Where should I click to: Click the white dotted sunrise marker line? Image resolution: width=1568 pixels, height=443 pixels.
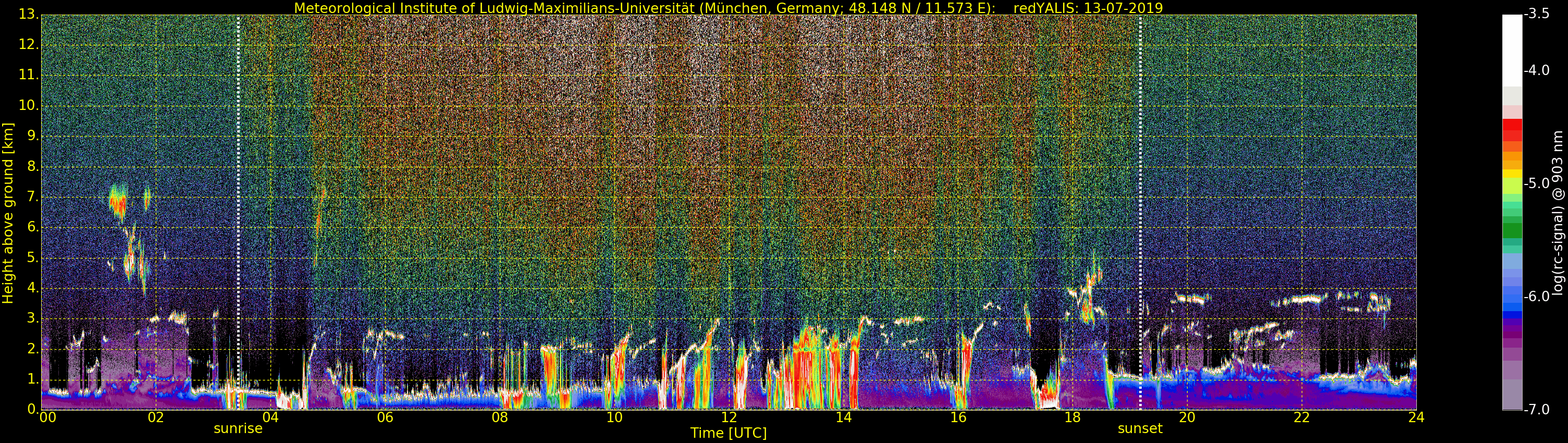pyautogui.click(x=238, y=212)
